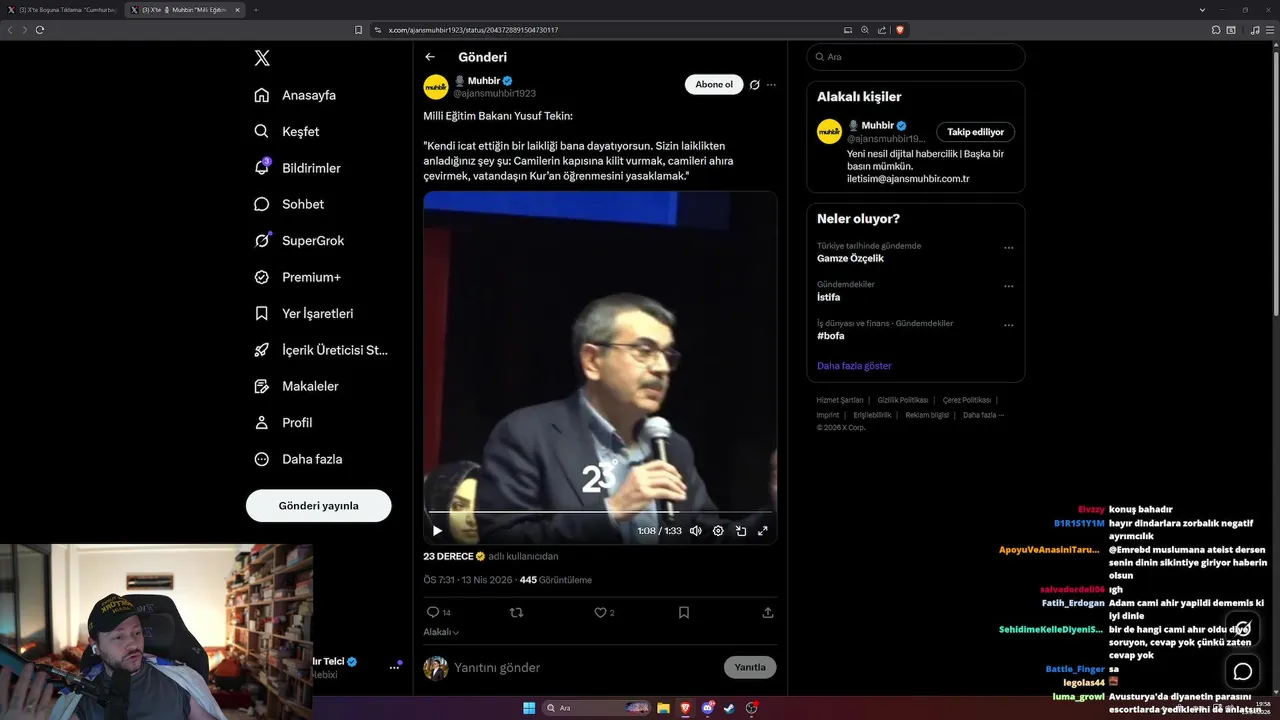Open File Explorer from taskbar

click(663, 708)
